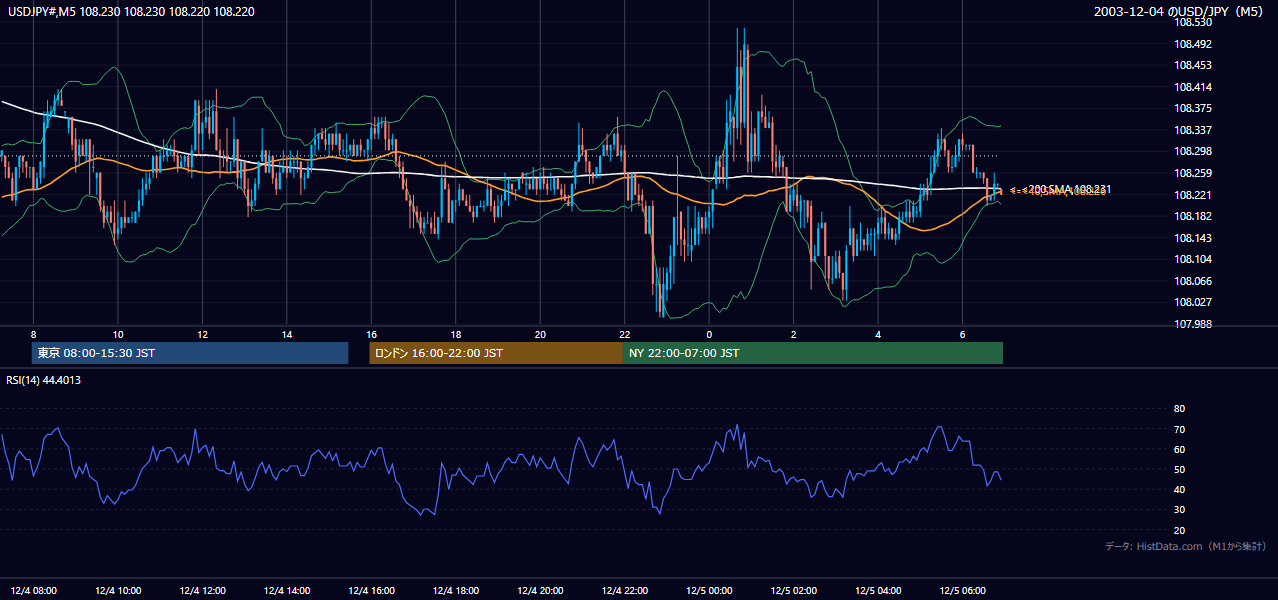The image size is (1278, 600).
Task: Click price axis label 108.143
Action: click(1191, 238)
